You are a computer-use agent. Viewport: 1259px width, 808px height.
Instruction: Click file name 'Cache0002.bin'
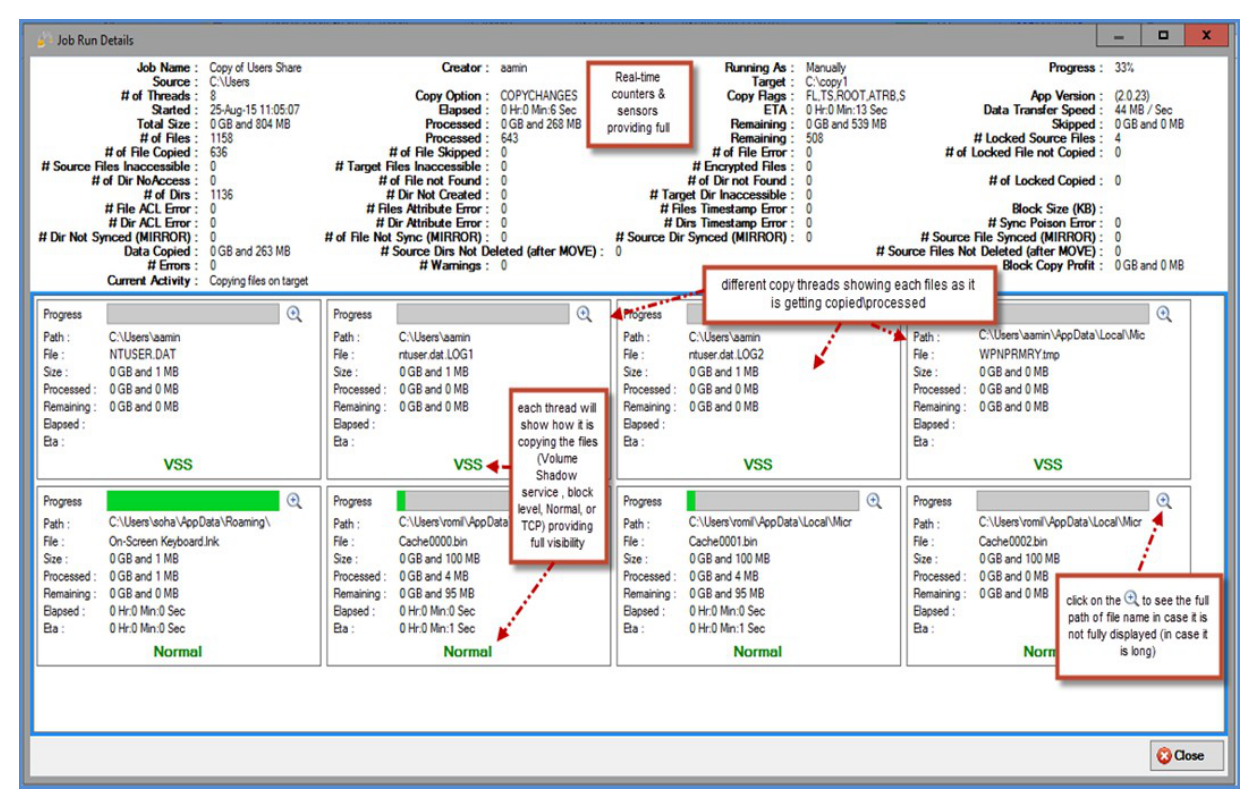(x=1013, y=541)
